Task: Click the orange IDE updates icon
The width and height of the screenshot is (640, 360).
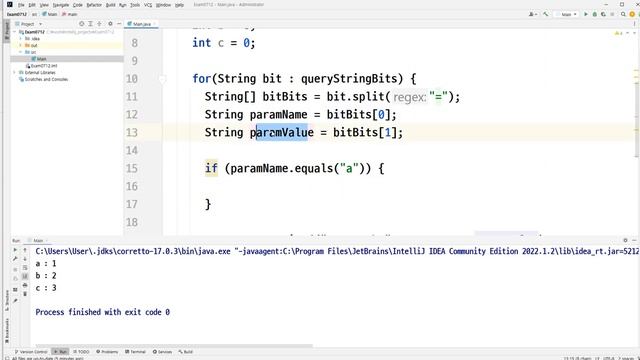Action: coord(632,14)
